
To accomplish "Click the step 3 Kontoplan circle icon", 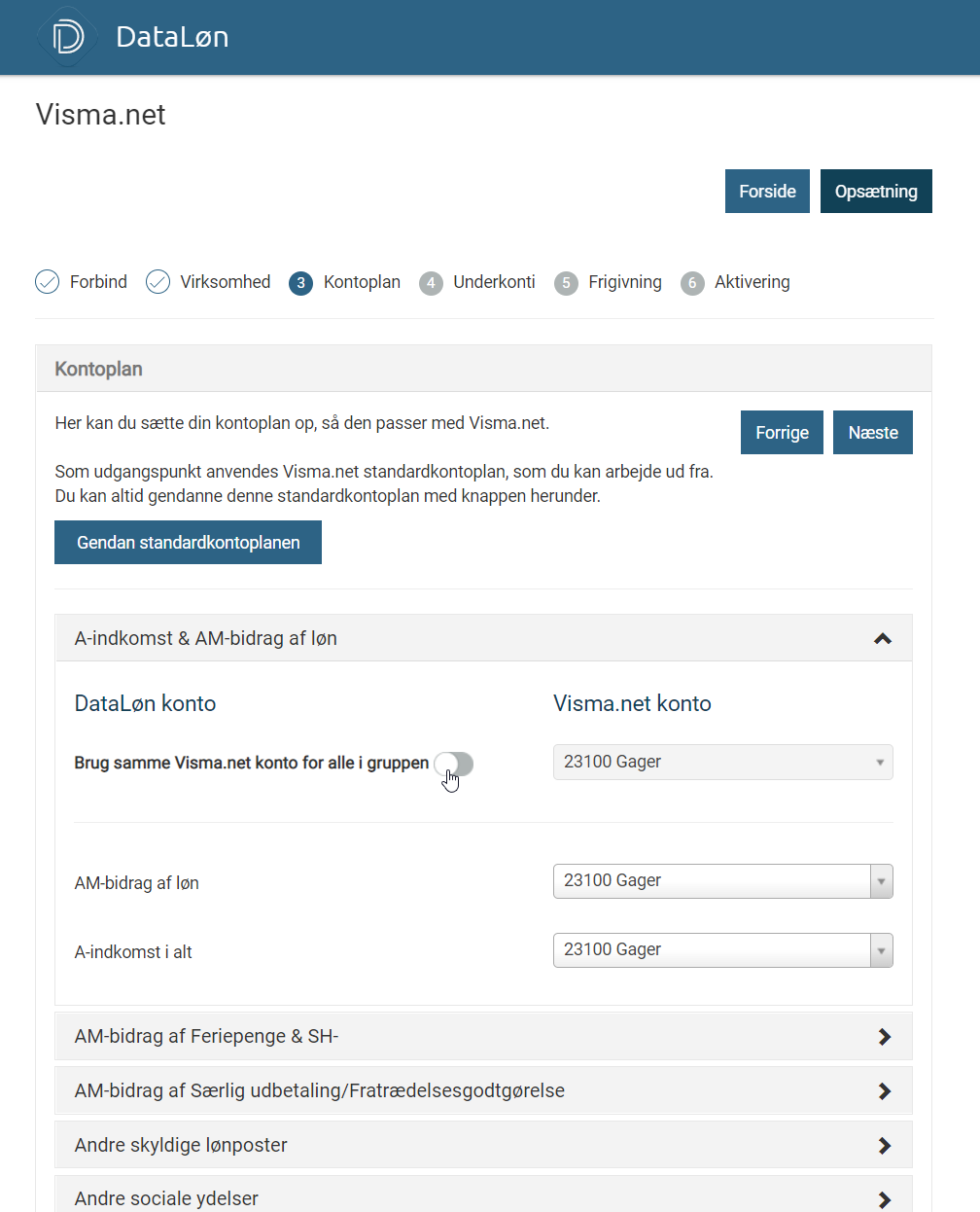I will coord(300,283).
